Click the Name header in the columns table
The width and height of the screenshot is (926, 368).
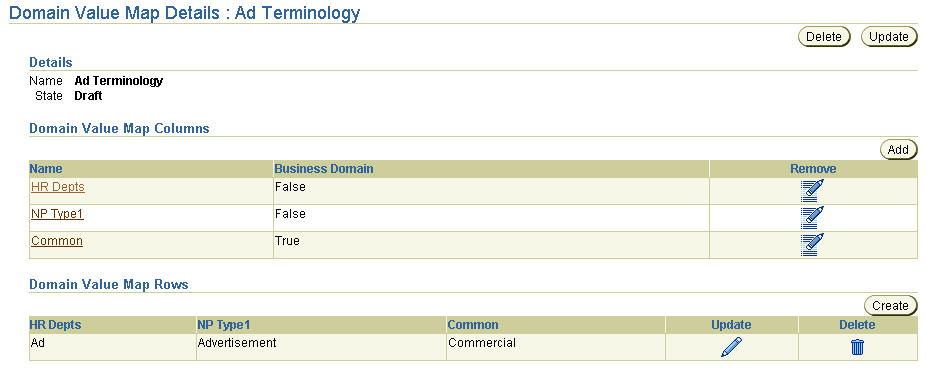pyautogui.click(x=46, y=168)
